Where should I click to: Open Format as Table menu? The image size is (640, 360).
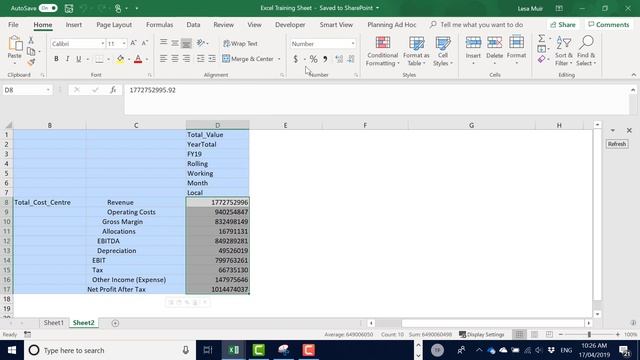click(416, 51)
